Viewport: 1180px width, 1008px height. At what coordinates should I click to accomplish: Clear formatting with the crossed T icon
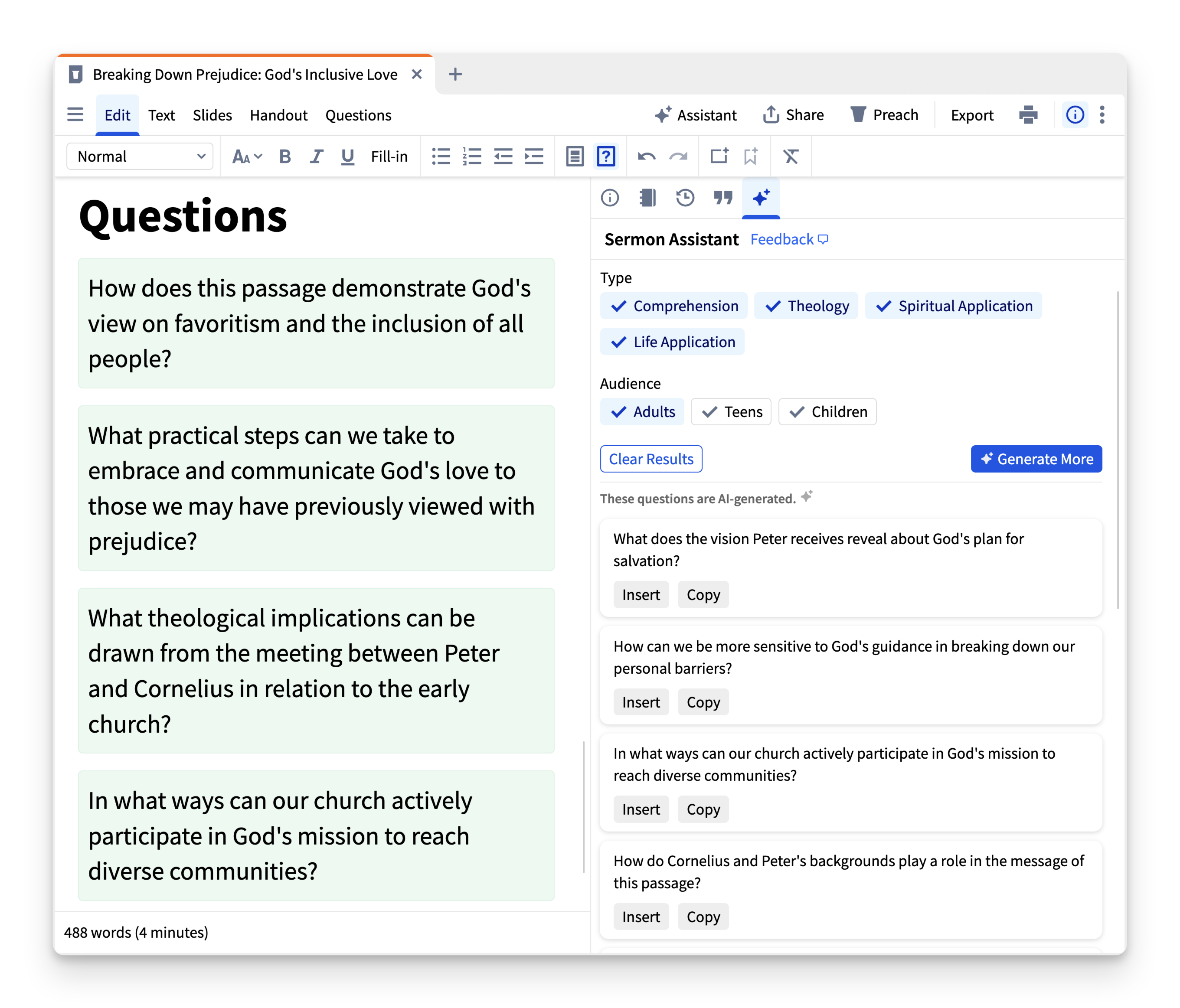tap(791, 156)
